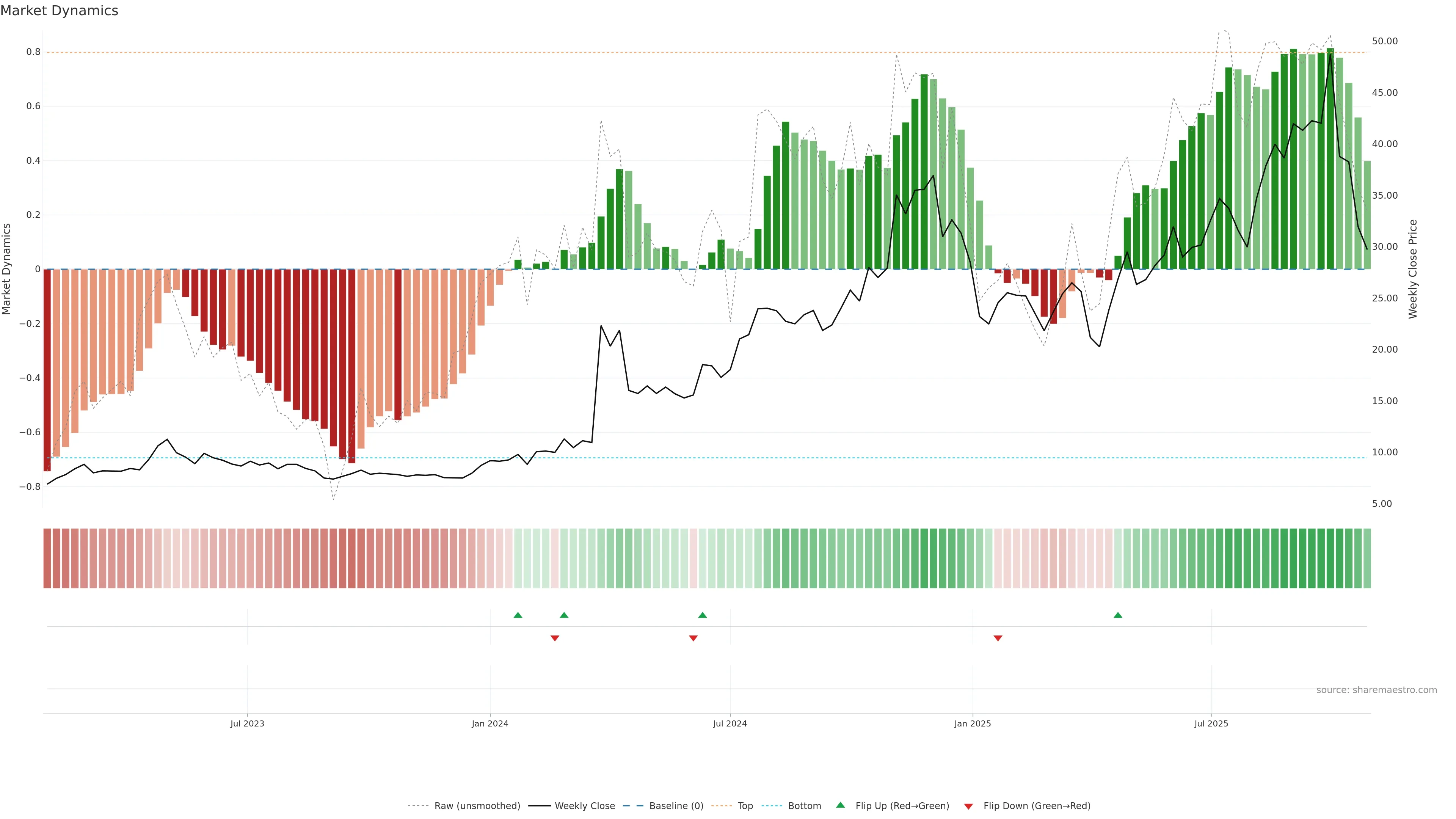Click the last green flip-up triangle in 2025
The height and width of the screenshot is (819, 1456).
point(1117,615)
